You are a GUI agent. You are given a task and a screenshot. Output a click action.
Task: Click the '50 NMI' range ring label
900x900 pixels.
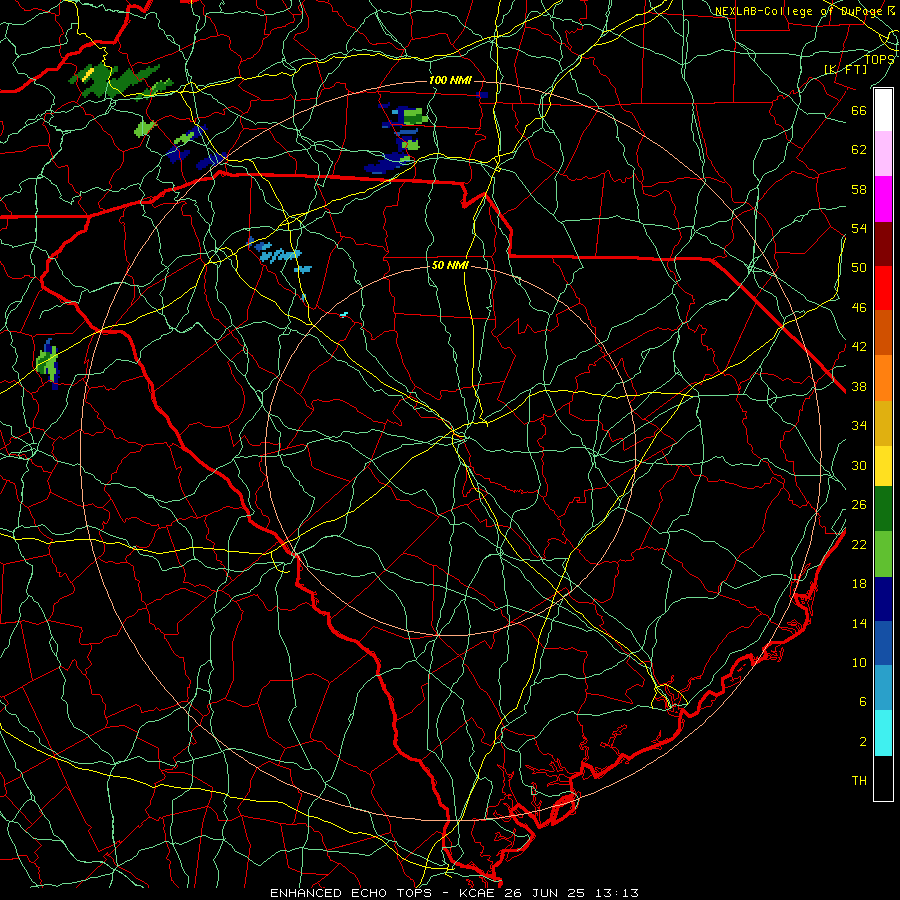click(x=450, y=265)
